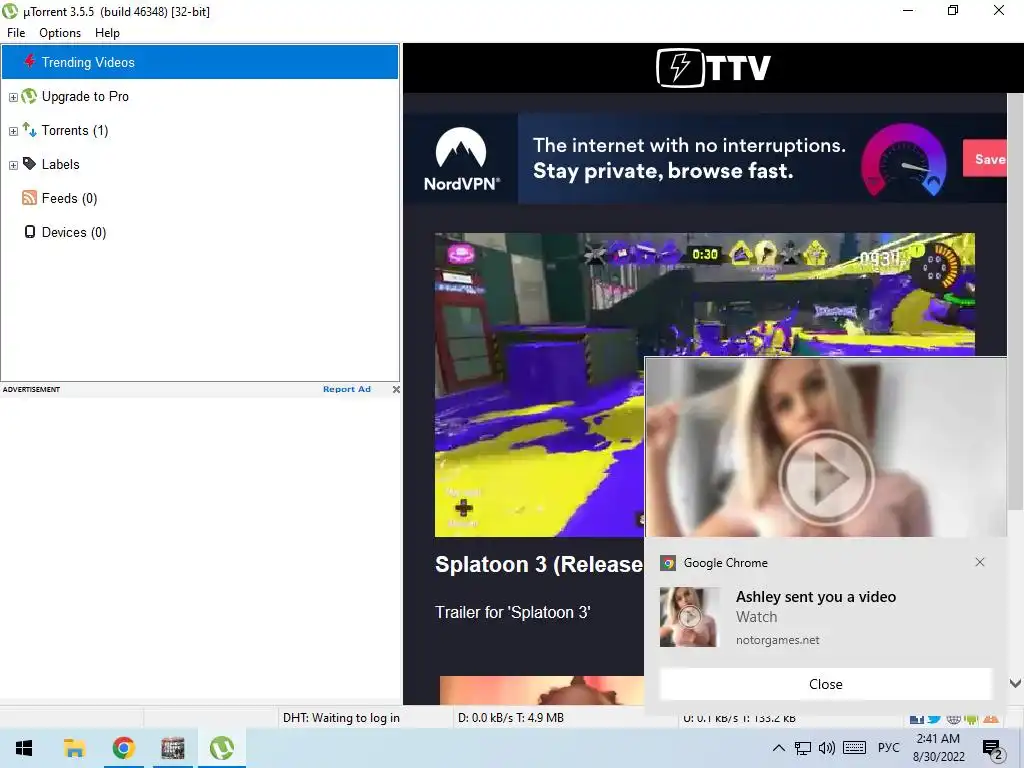The height and width of the screenshot is (768, 1024).
Task: Click the NordVPN mountain logo
Action: point(461,159)
